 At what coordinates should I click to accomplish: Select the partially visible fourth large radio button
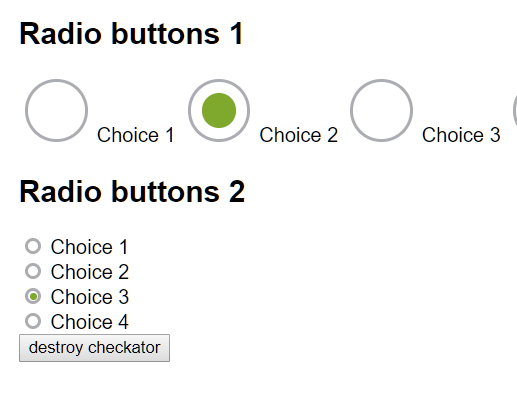[515, 110]
